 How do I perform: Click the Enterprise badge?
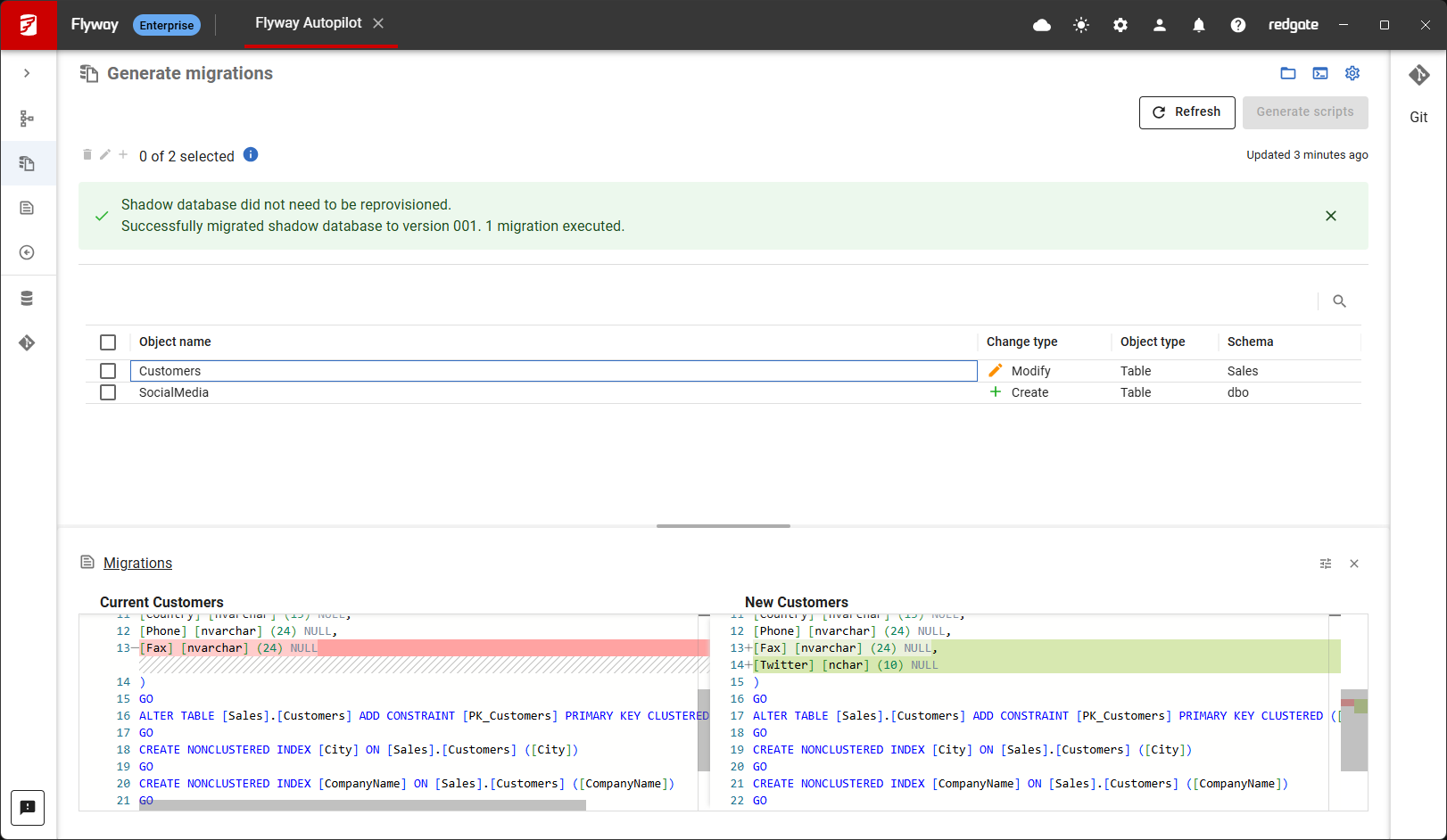point(167,25)
